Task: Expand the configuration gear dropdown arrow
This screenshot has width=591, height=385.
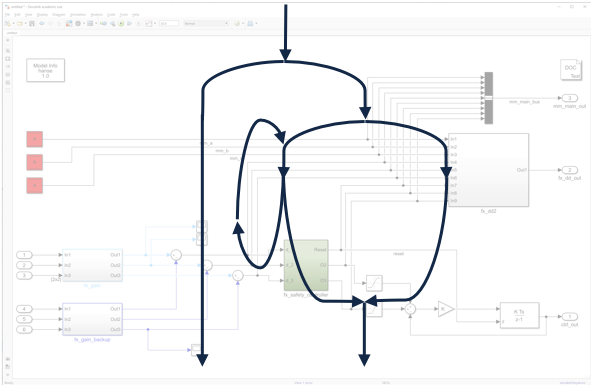Action: pos(84,23)
